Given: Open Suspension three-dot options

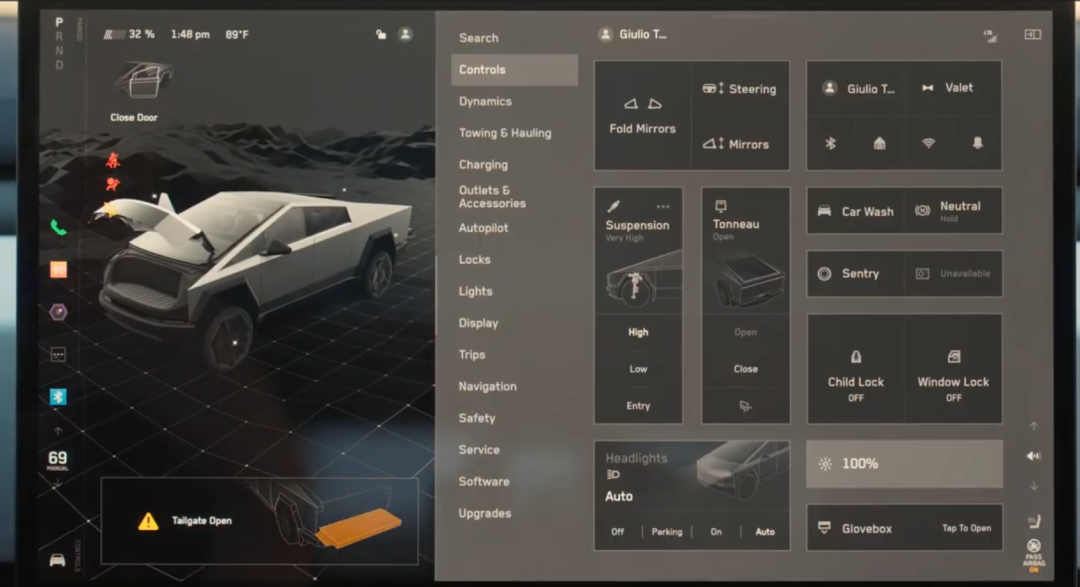Looking at the screenshot, I should 663,207.
